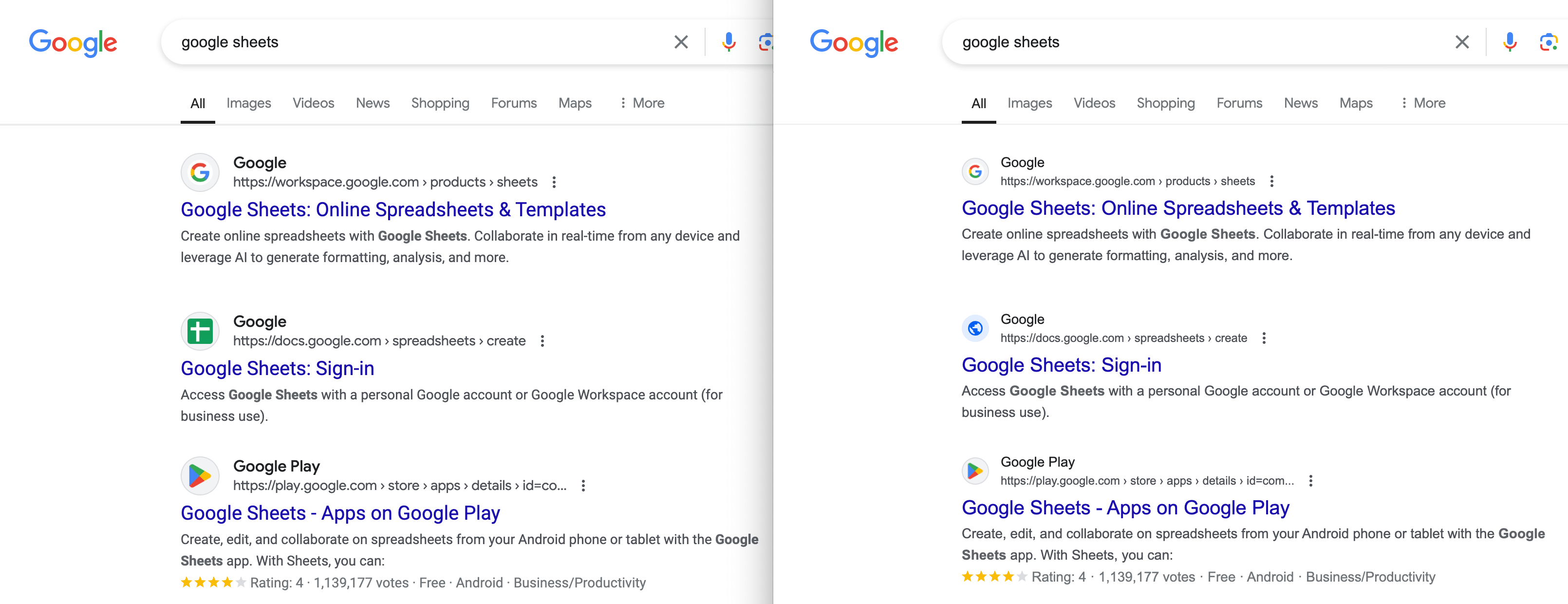
Task: Open three-dot options for left workspace.google.com result
Action: (x=554, y=182)
